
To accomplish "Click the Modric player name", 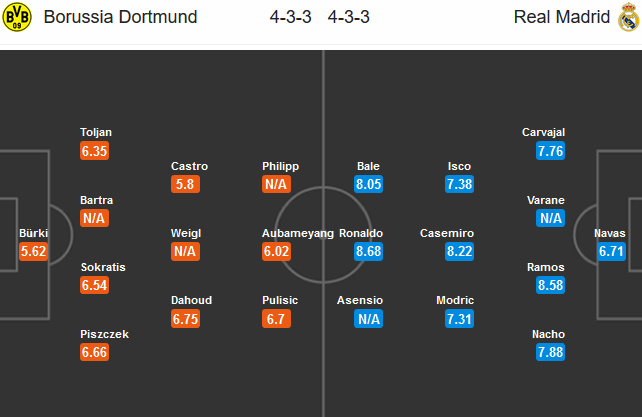I will [x=455, y=300].
